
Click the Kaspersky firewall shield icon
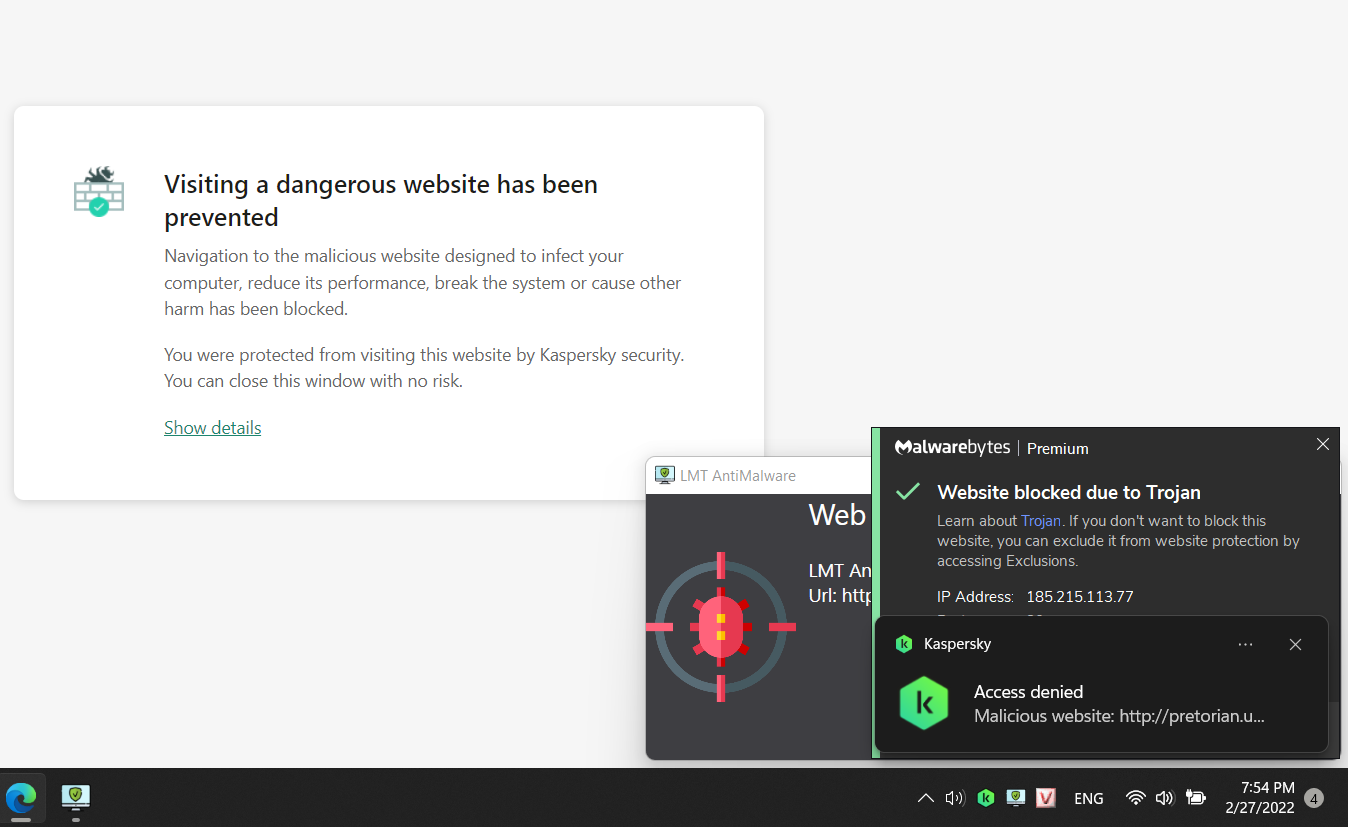[99, 192]
